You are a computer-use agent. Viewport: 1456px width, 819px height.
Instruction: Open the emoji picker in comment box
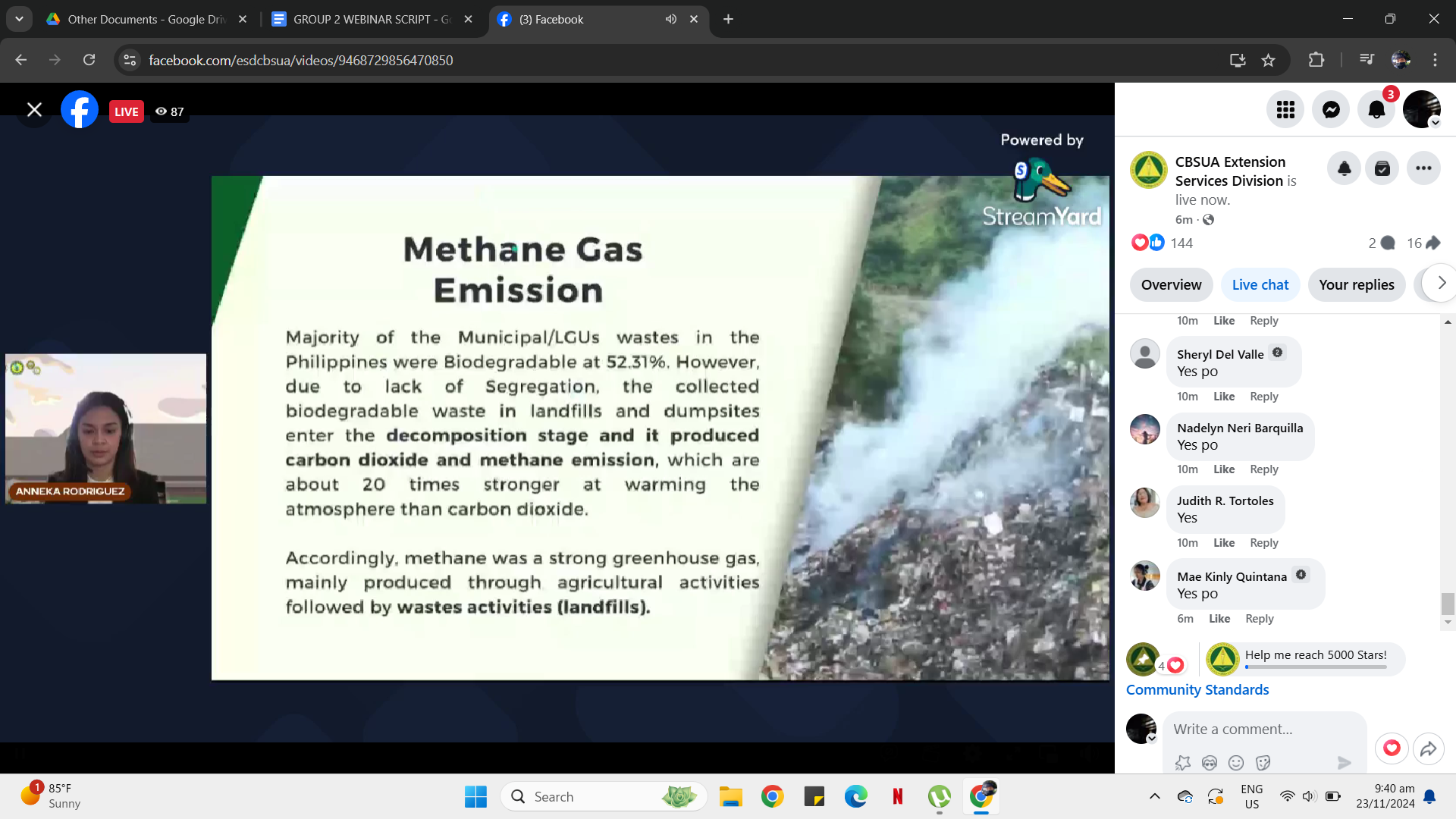pyautogui.click(x=1236, y=763)
